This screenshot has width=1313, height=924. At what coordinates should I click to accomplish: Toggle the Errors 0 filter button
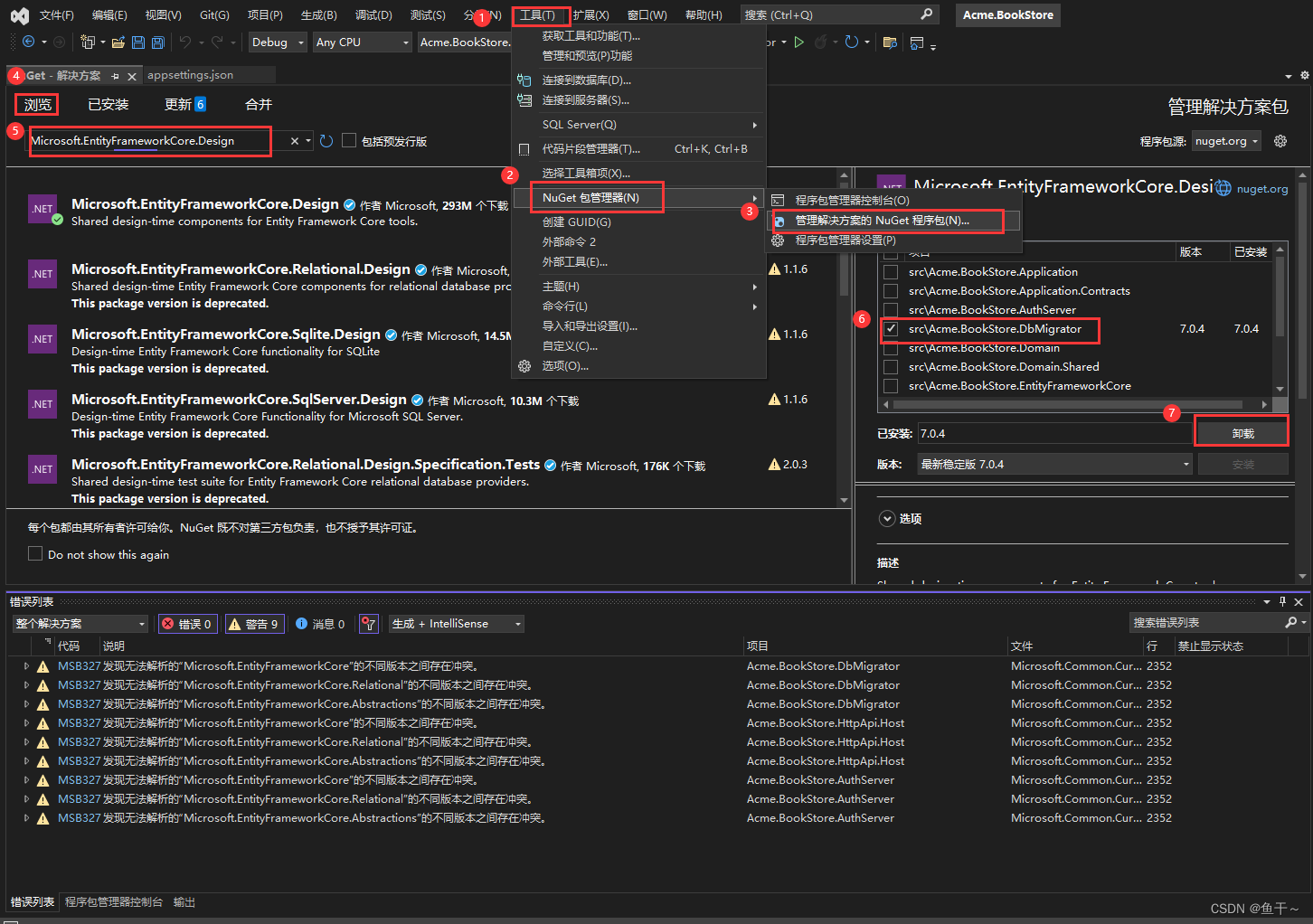click(x=187, y=624)
